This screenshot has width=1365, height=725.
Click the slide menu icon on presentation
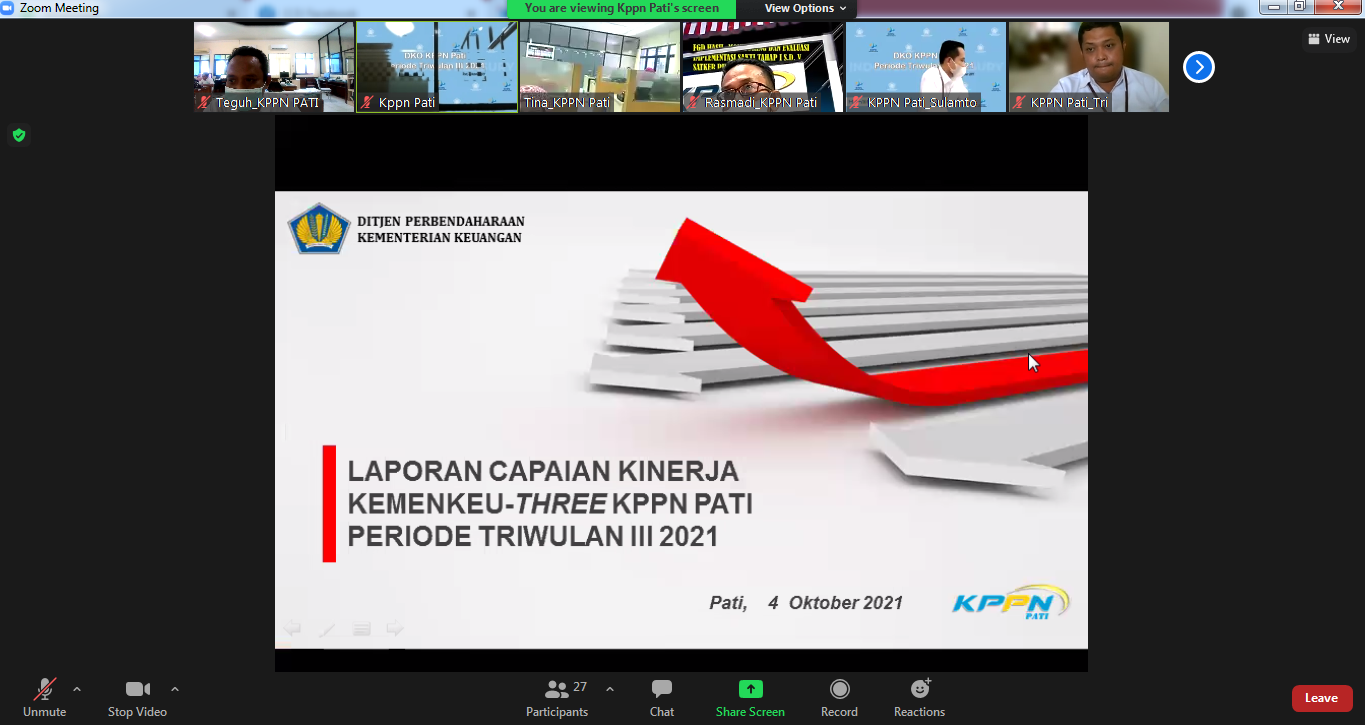[361, 629]
